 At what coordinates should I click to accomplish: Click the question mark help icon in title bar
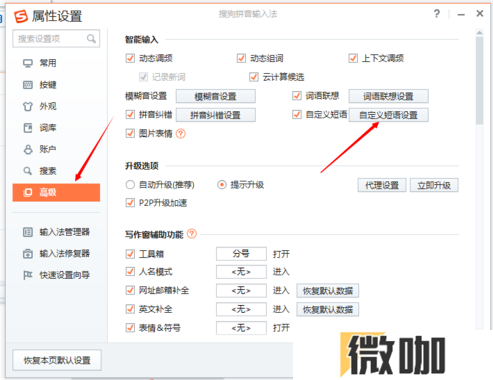click(437, 14)
